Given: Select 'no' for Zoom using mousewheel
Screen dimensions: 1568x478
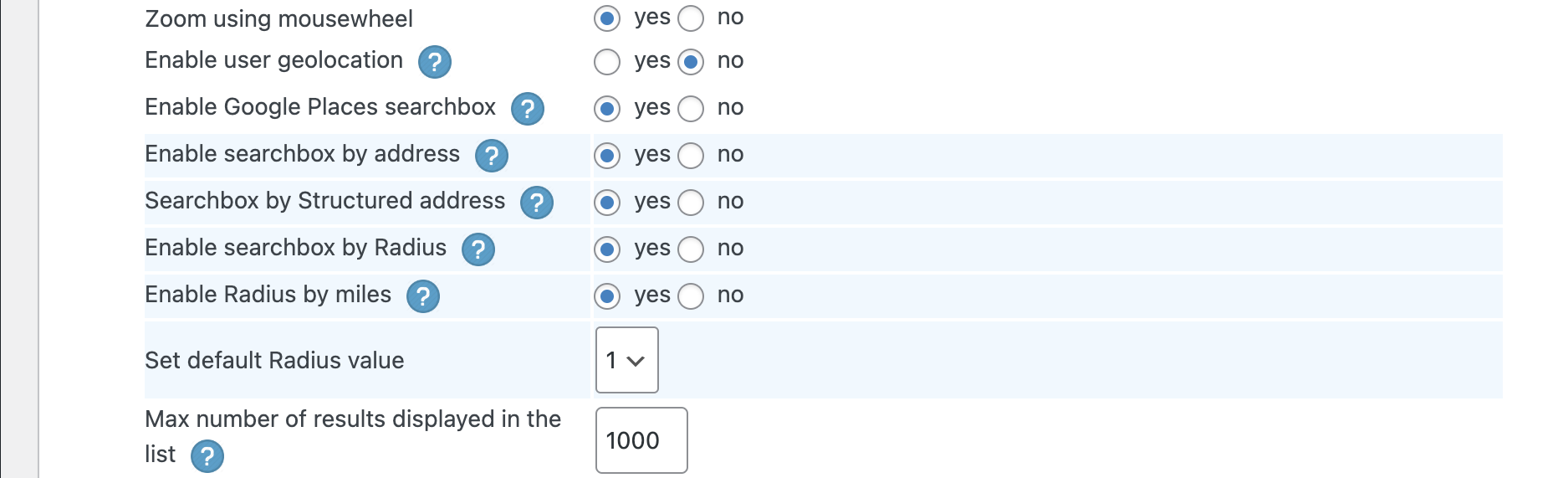Looking at the screenshot, I should point(691,18).
